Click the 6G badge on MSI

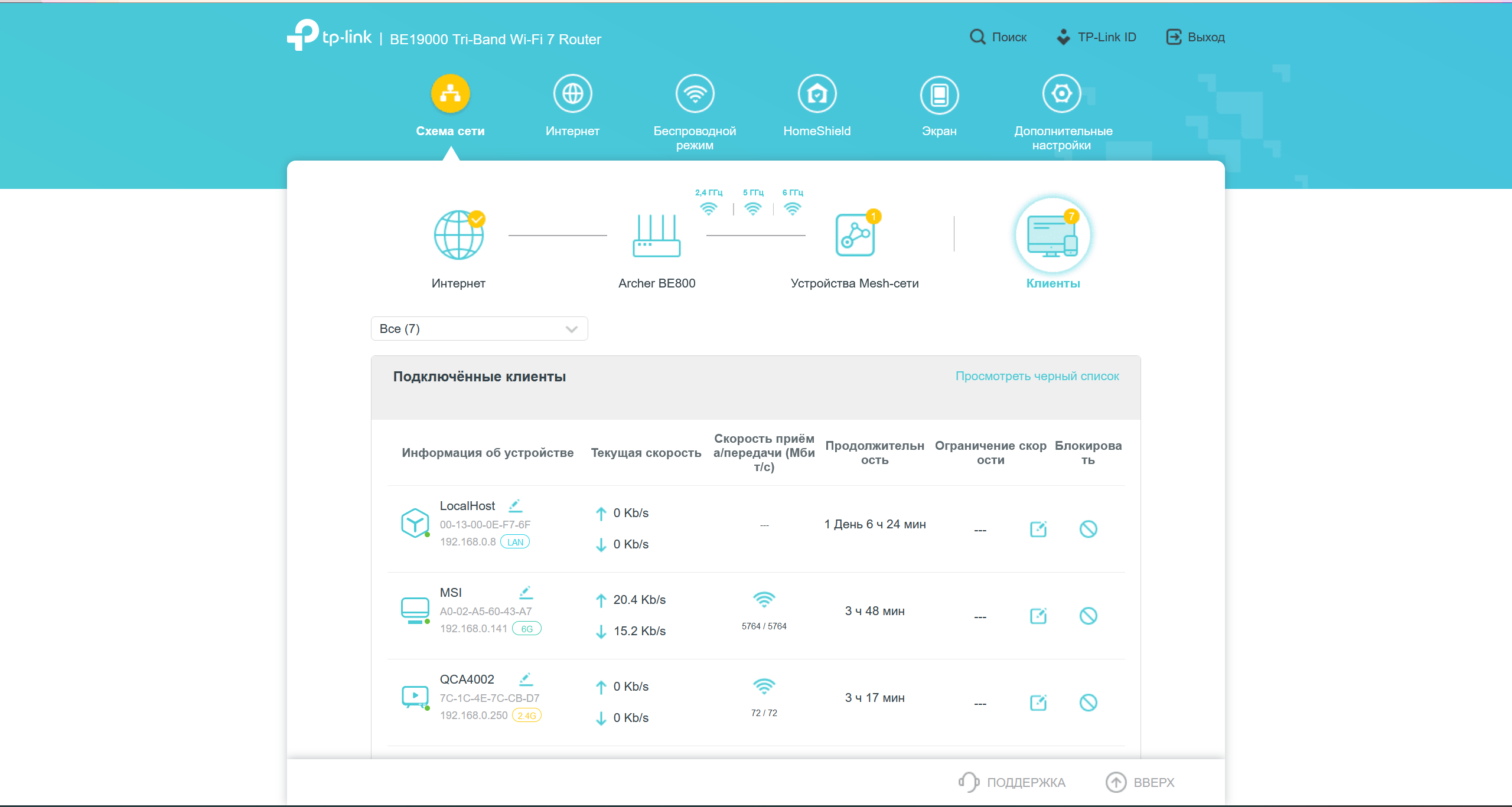527,629
